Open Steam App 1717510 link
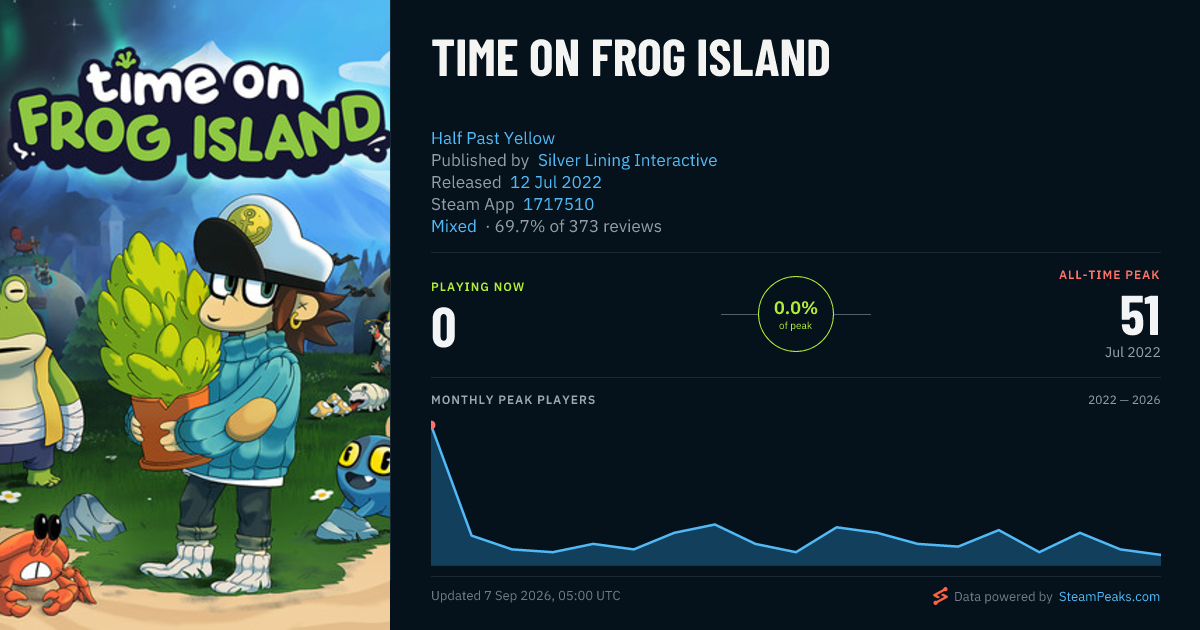The height and width of the screenshot is (630, 1200). (559, 204)
